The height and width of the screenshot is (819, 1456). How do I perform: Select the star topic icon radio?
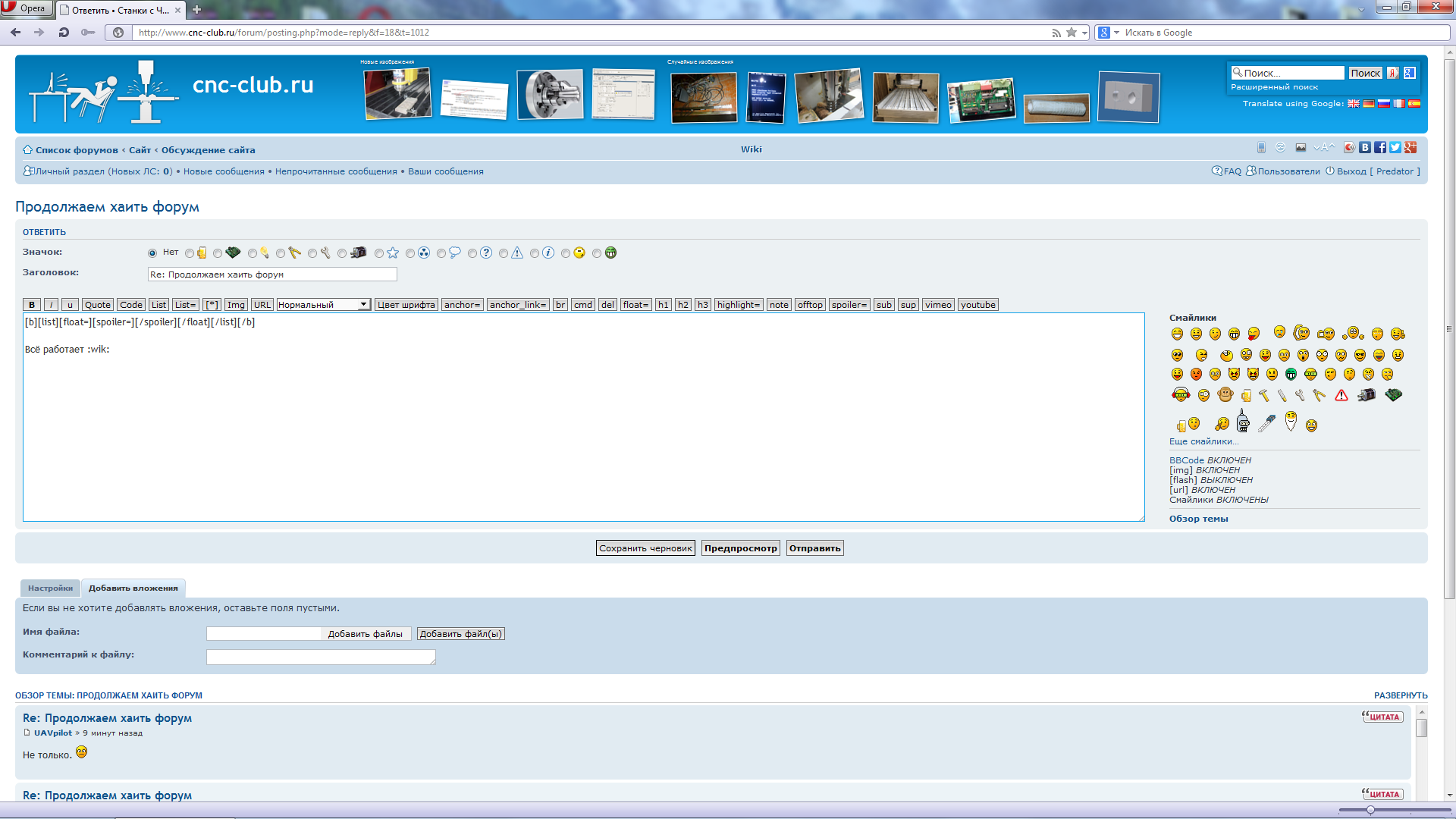click(379, 253)
